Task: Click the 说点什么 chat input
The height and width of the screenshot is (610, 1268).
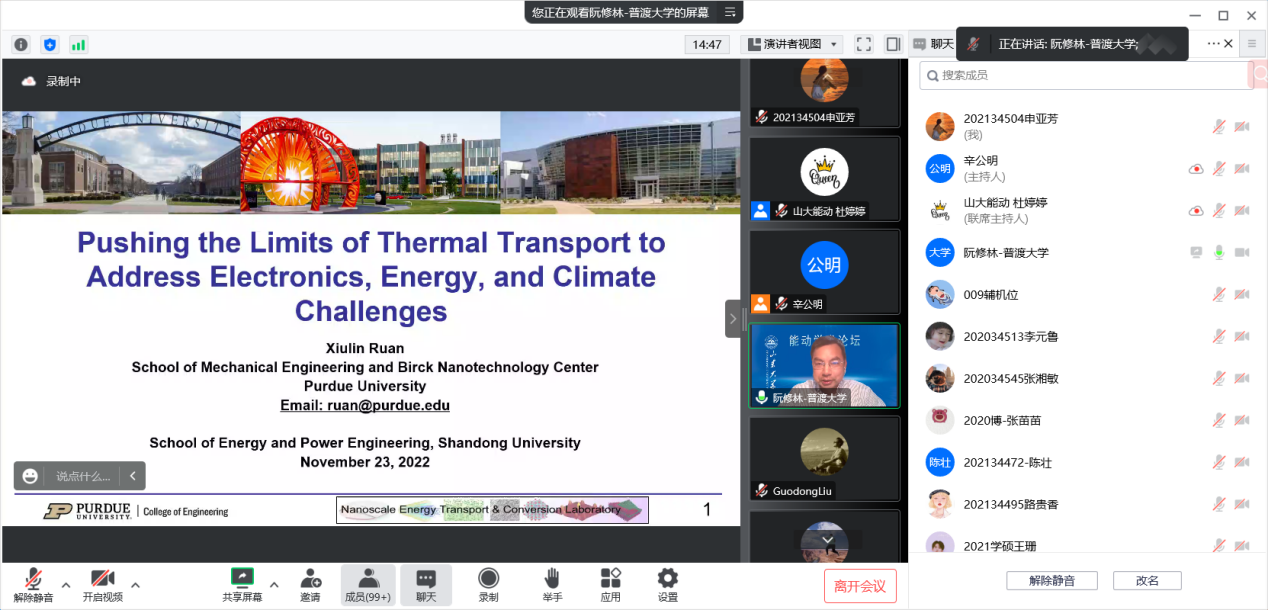Action: point(84,476)
